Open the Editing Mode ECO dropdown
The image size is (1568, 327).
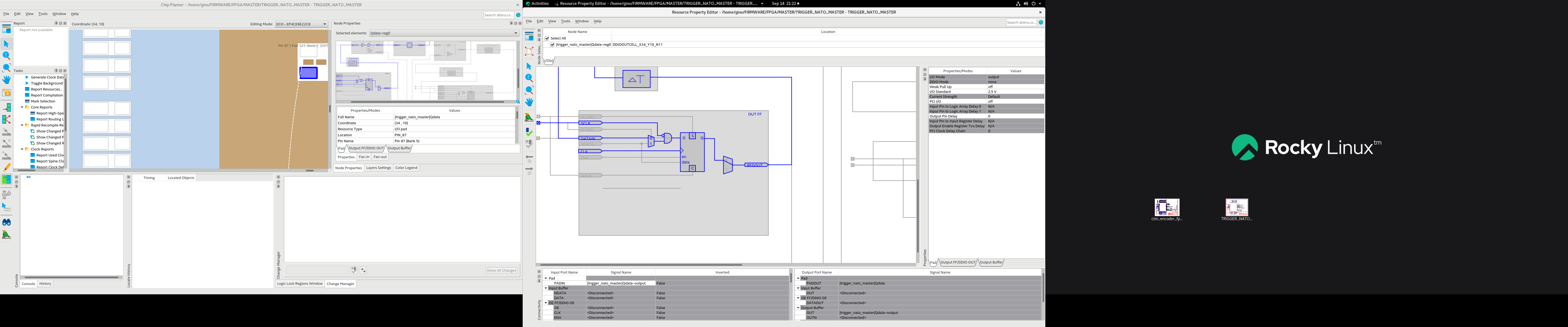click(301, 24)
